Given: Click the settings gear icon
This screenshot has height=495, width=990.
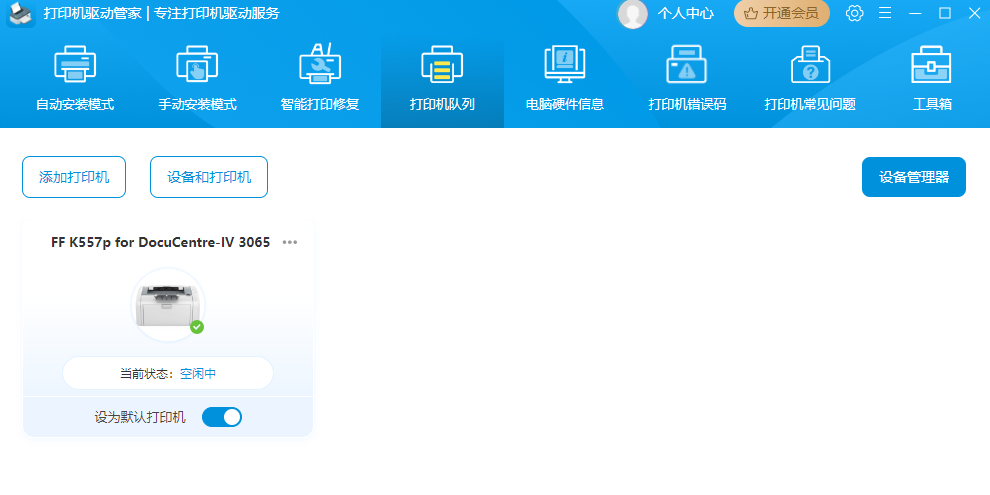Looking at the screenshot, I should 854,13.
